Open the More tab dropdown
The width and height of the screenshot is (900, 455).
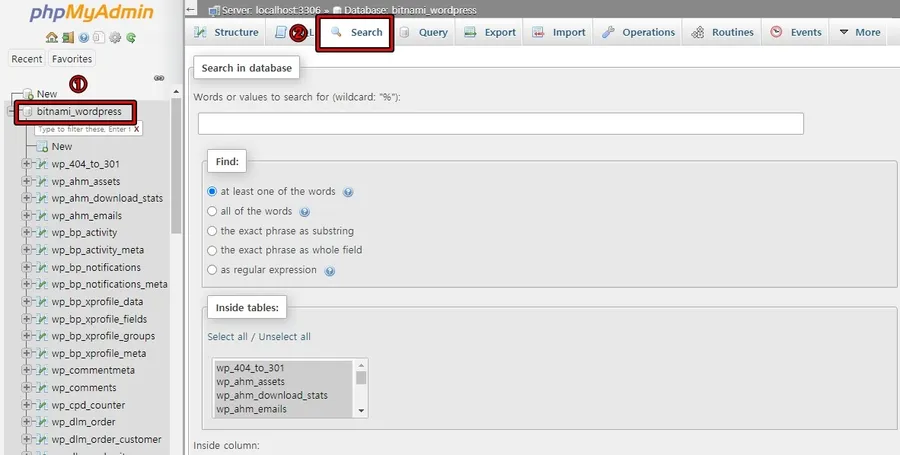pos(860,32)
